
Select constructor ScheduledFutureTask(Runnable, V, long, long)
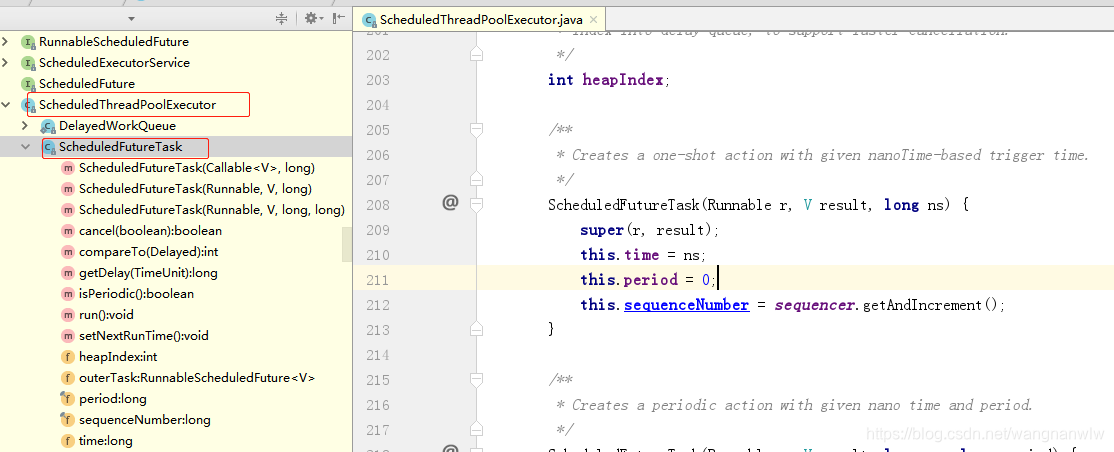[212, 210]
